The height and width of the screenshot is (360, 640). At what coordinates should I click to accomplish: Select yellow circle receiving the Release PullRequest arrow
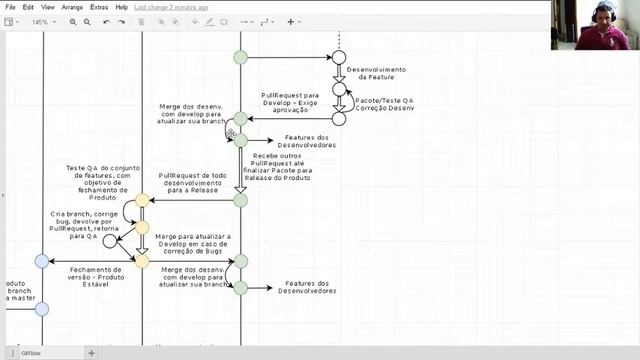coord(142,200)
